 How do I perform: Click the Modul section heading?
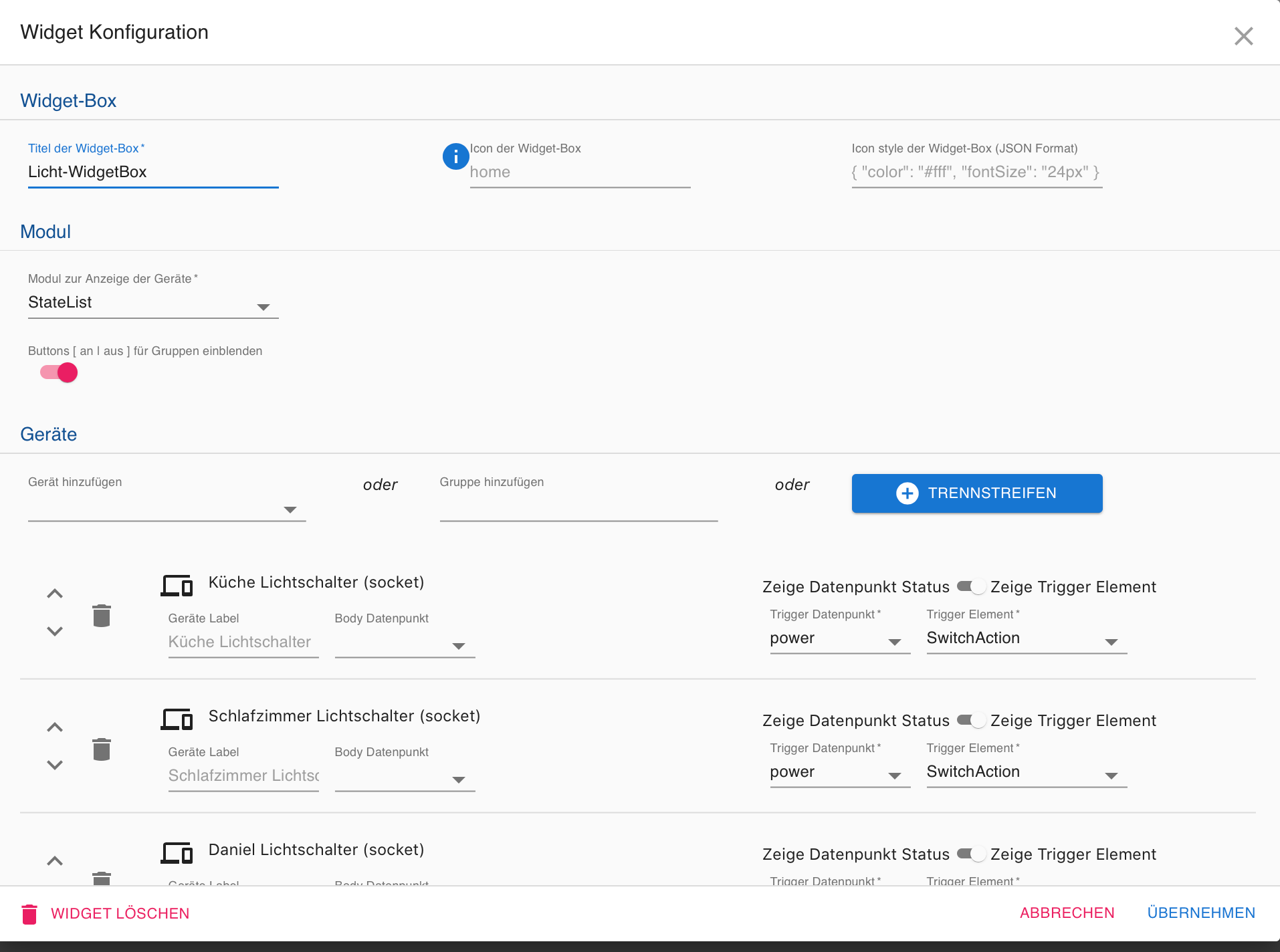click(45, 232)
